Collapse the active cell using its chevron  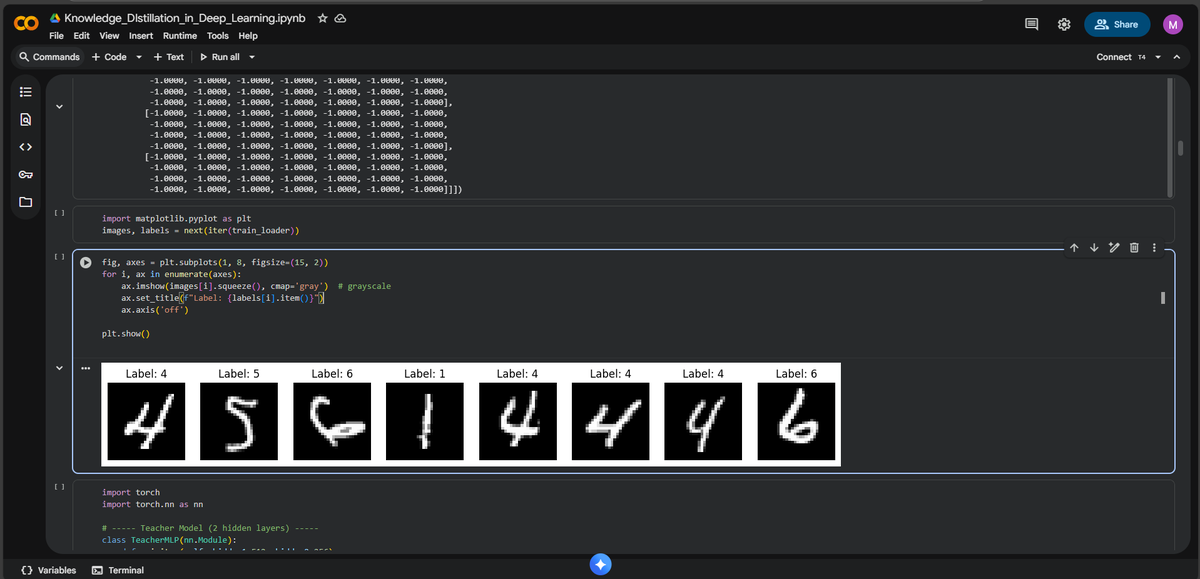(59, 368)
